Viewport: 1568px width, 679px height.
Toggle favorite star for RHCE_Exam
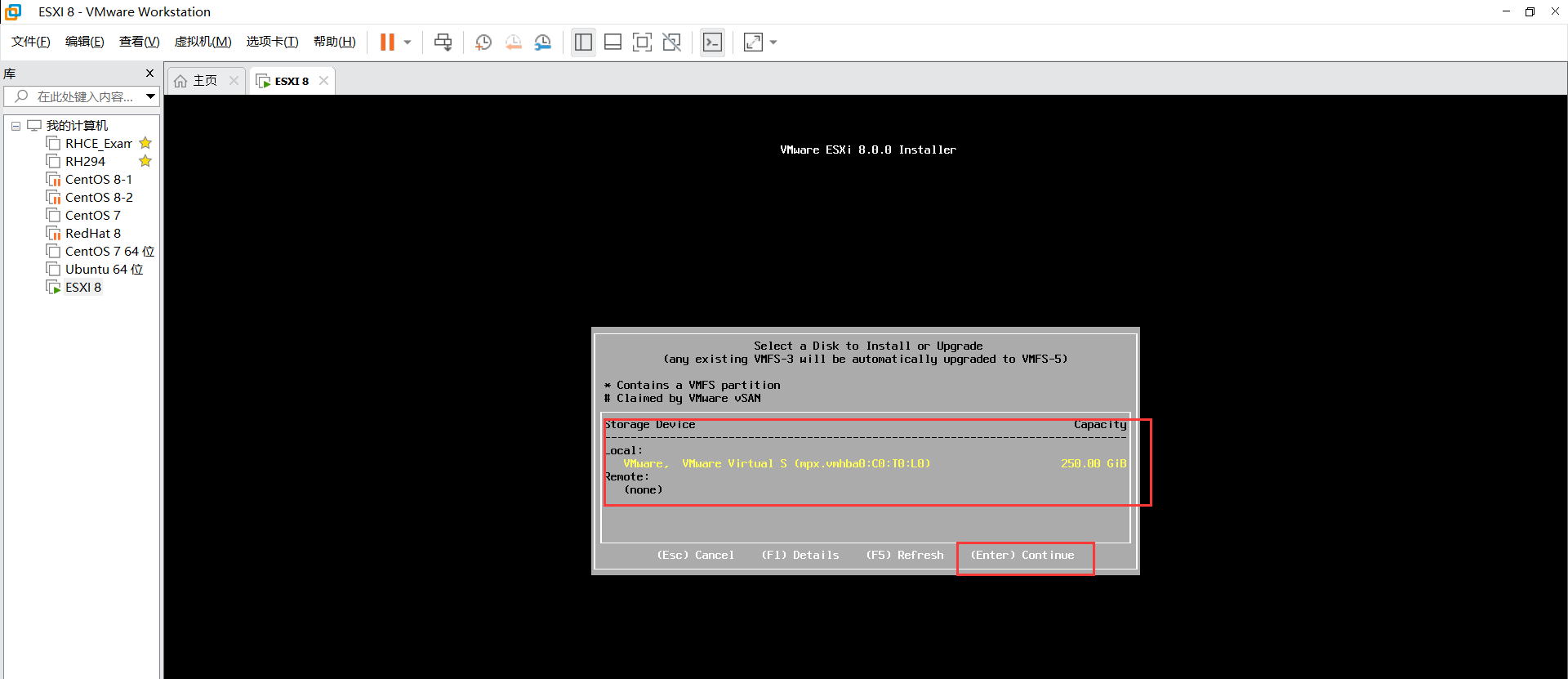145,143
